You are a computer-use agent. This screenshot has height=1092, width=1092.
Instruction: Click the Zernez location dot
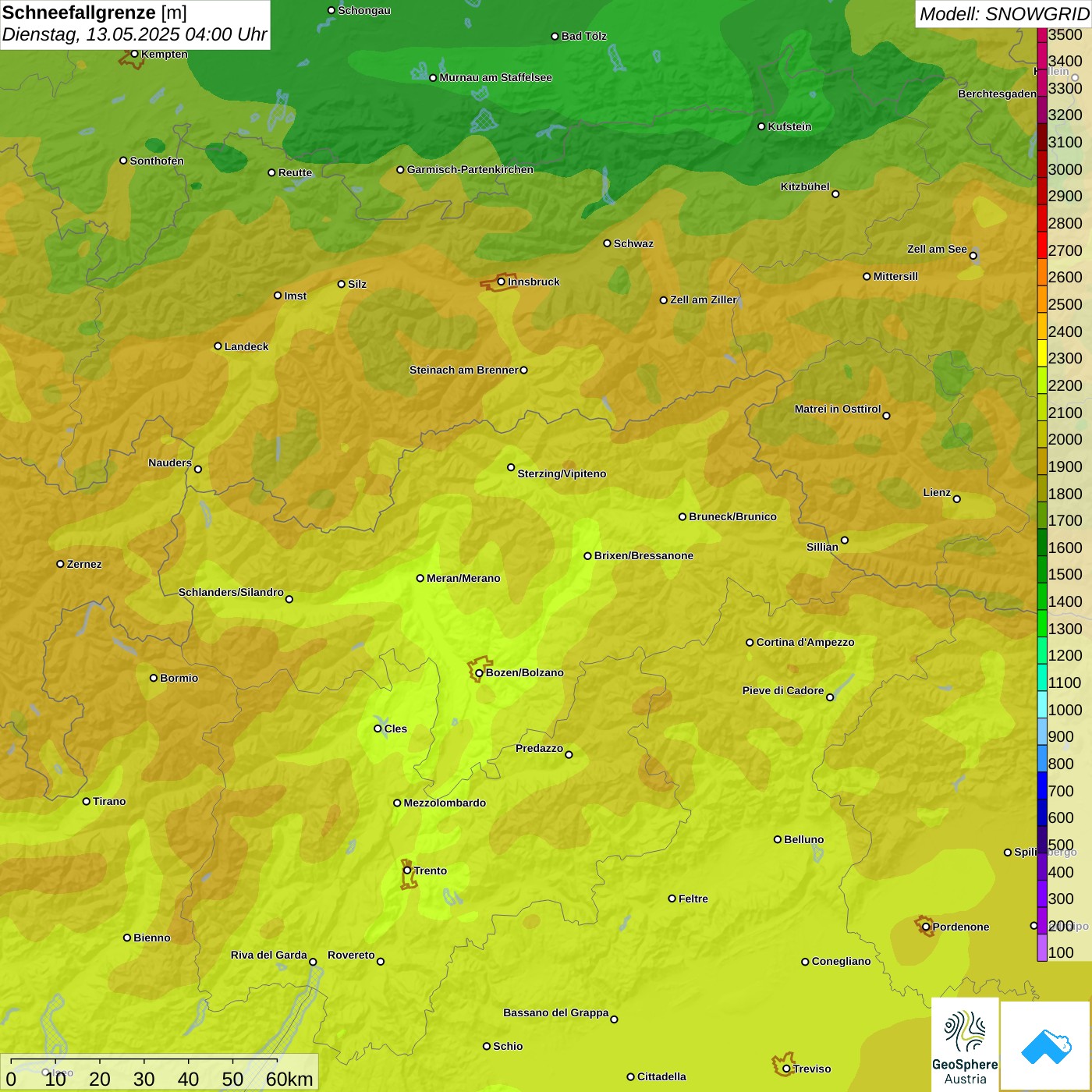point(60,564)
